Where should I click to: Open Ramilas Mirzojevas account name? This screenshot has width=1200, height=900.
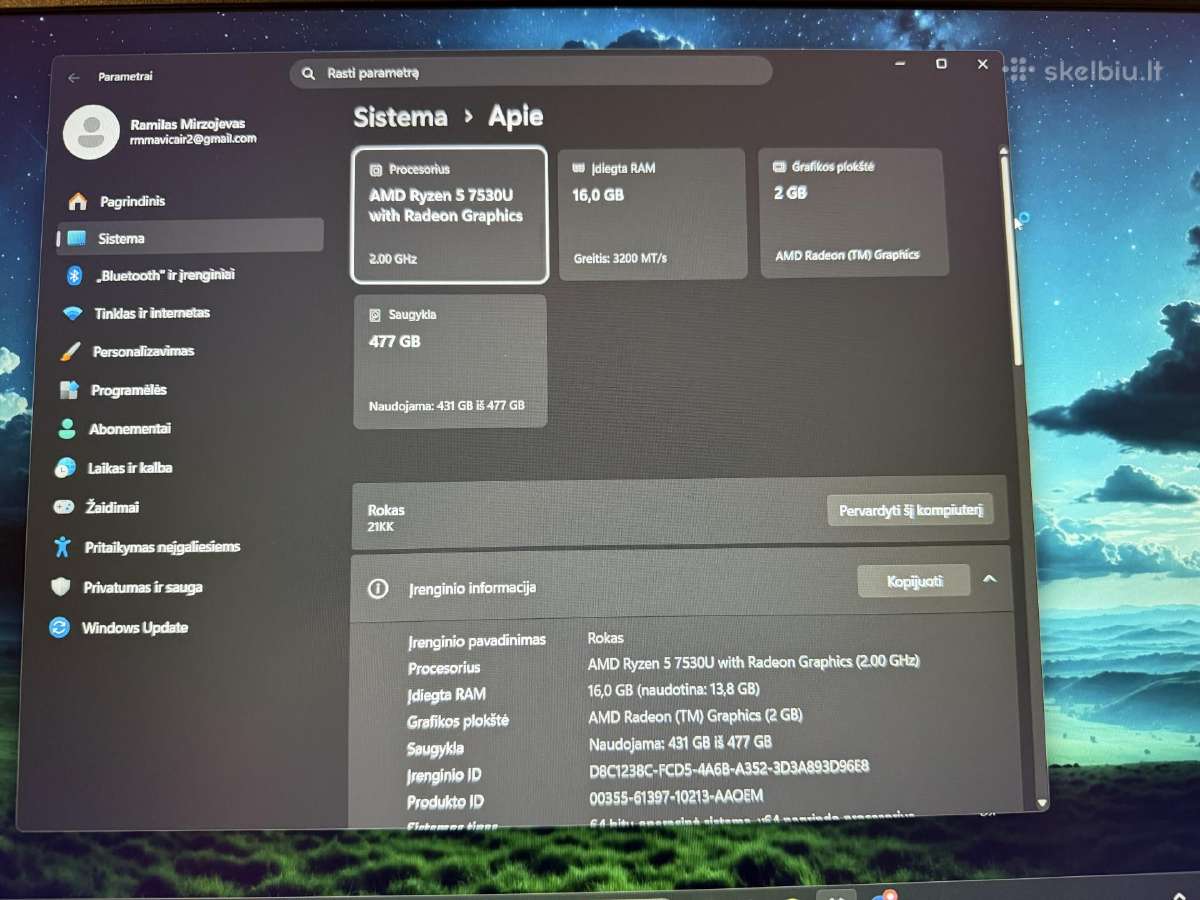pyautogui.click(x=187, y=124)
